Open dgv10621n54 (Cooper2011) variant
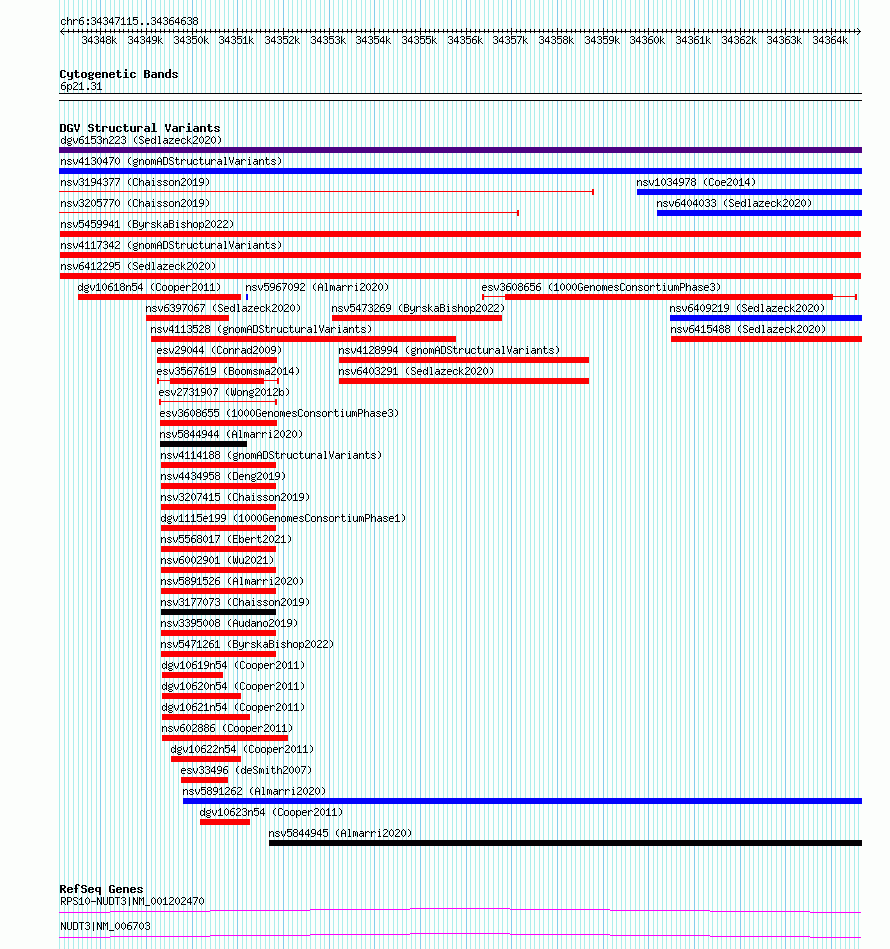Screen dimensions: 890x949 [x=233, y=708]
